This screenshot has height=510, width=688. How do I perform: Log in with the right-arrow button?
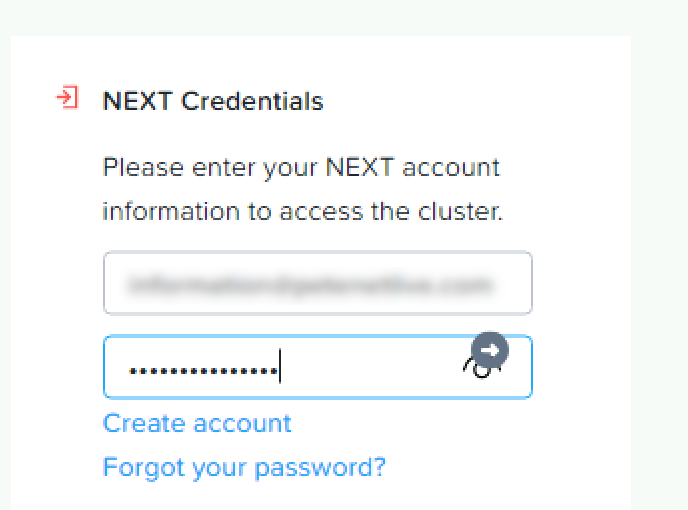coord(490,350)
